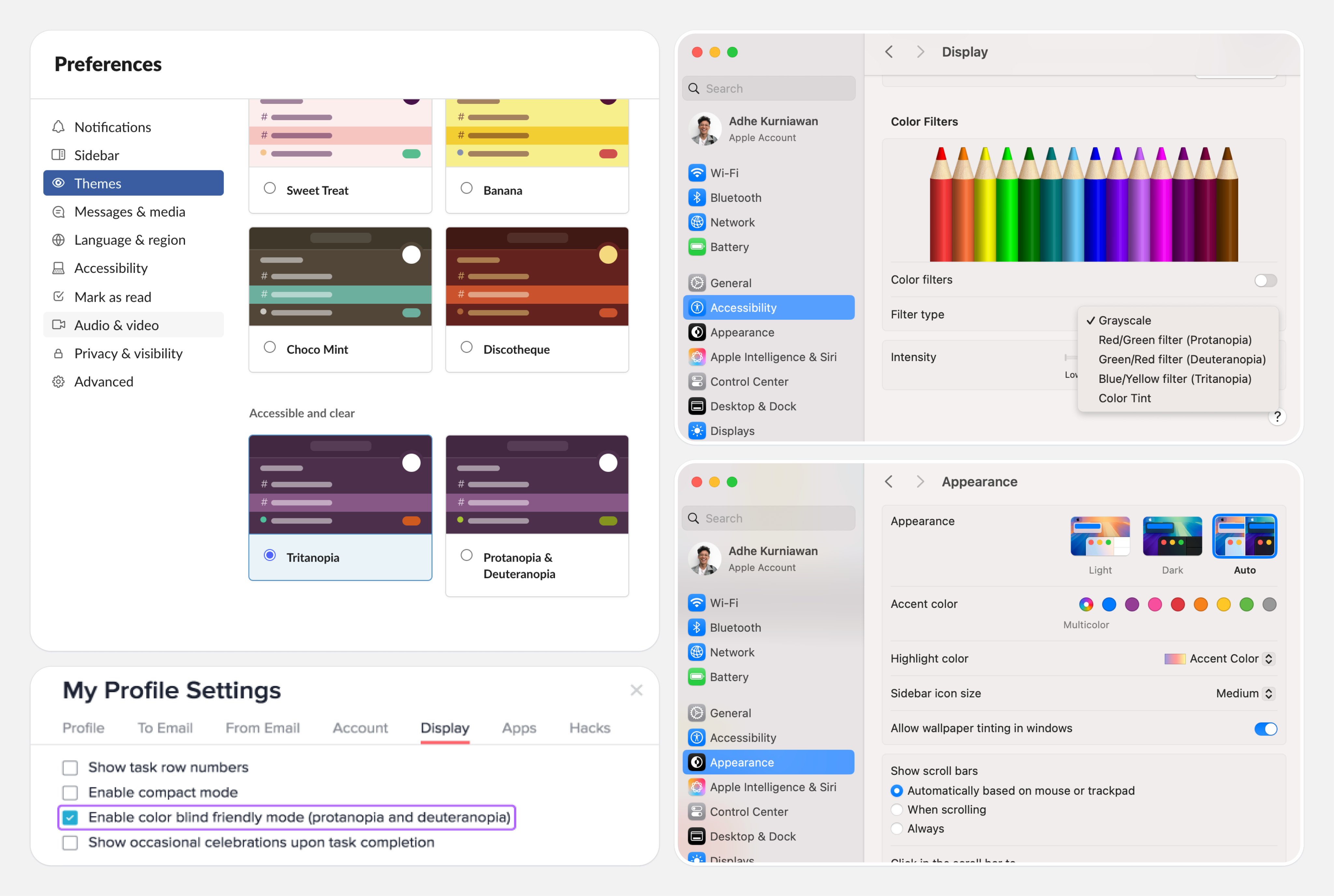Click Apple Intelligence & Siri icon in Appearance window
The image size is (1334, 896).
click(696, 787)
